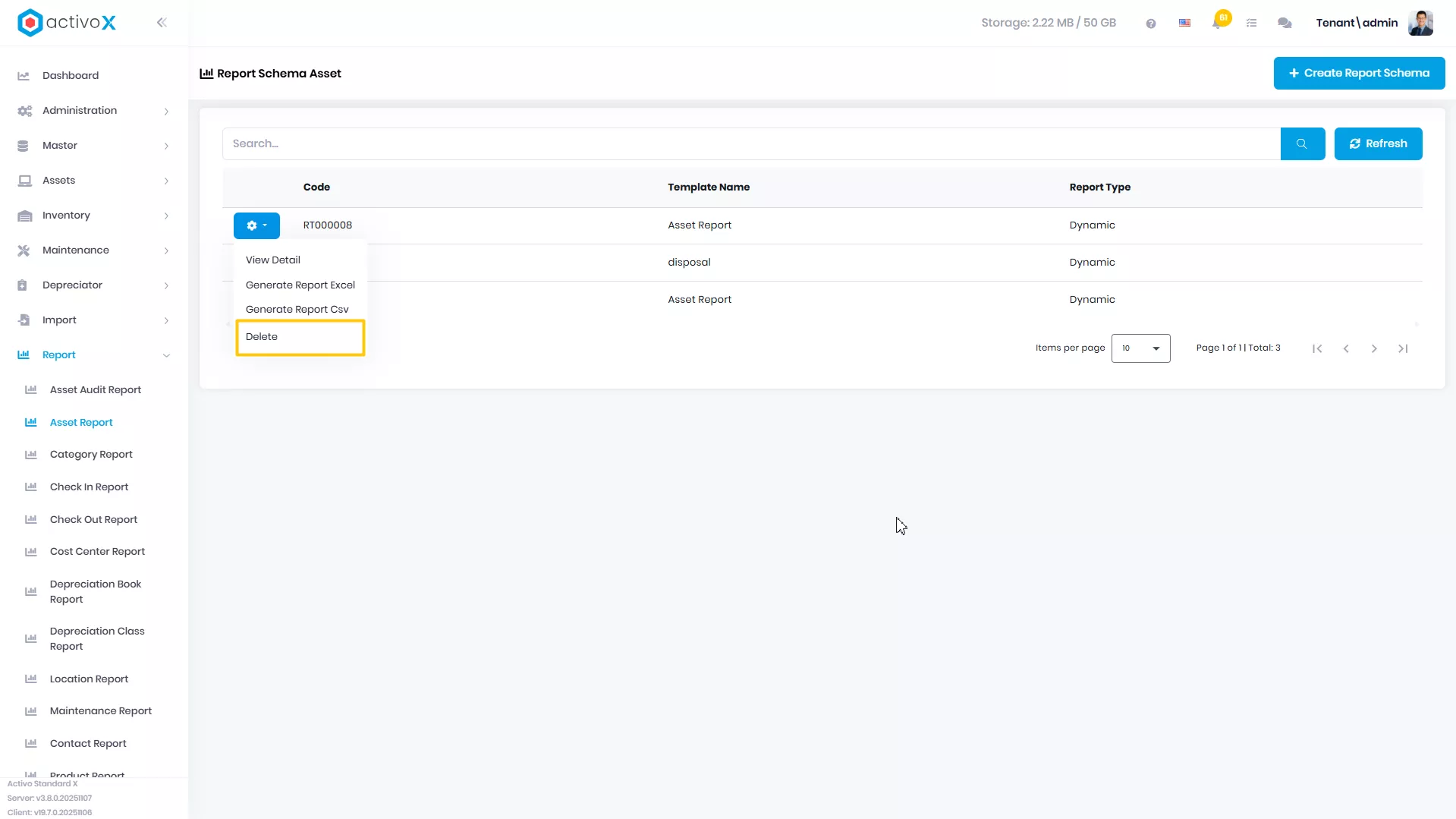
Task: Click the Inventory warehouse icon
Action: [24, 216]
